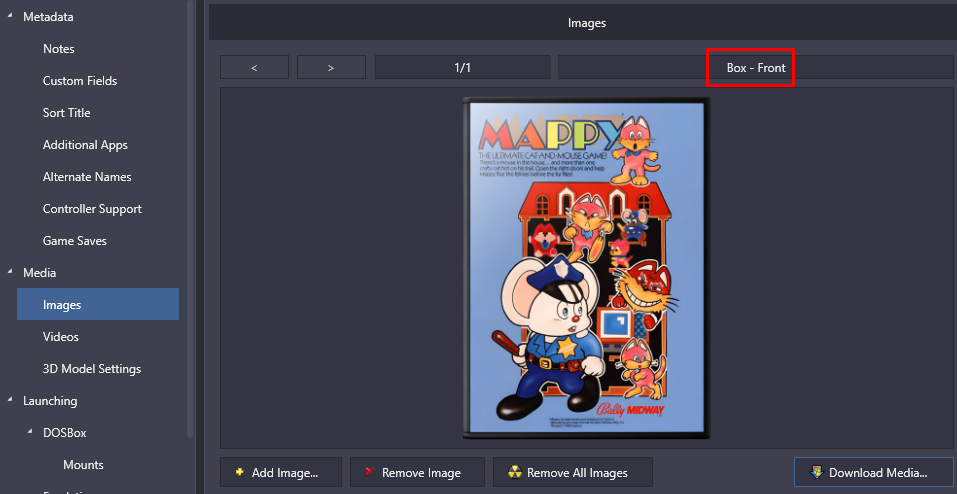
Task: Go to the next image
Action: pyautogui.click(x=330, y=68)
